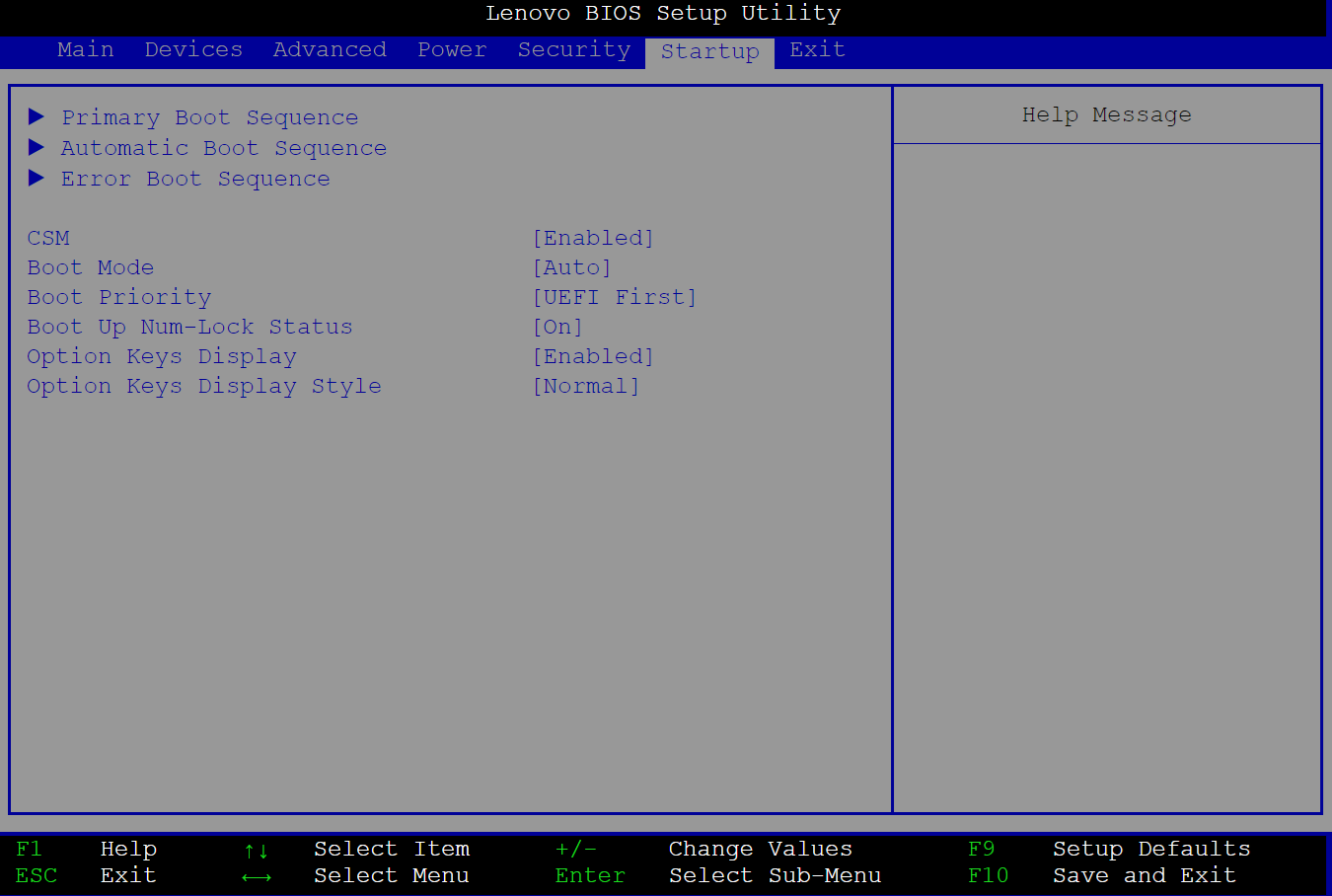Viewport: 1332px width, 896px height.
Task: Go to the Advanced tab
Action: [330, 49]
